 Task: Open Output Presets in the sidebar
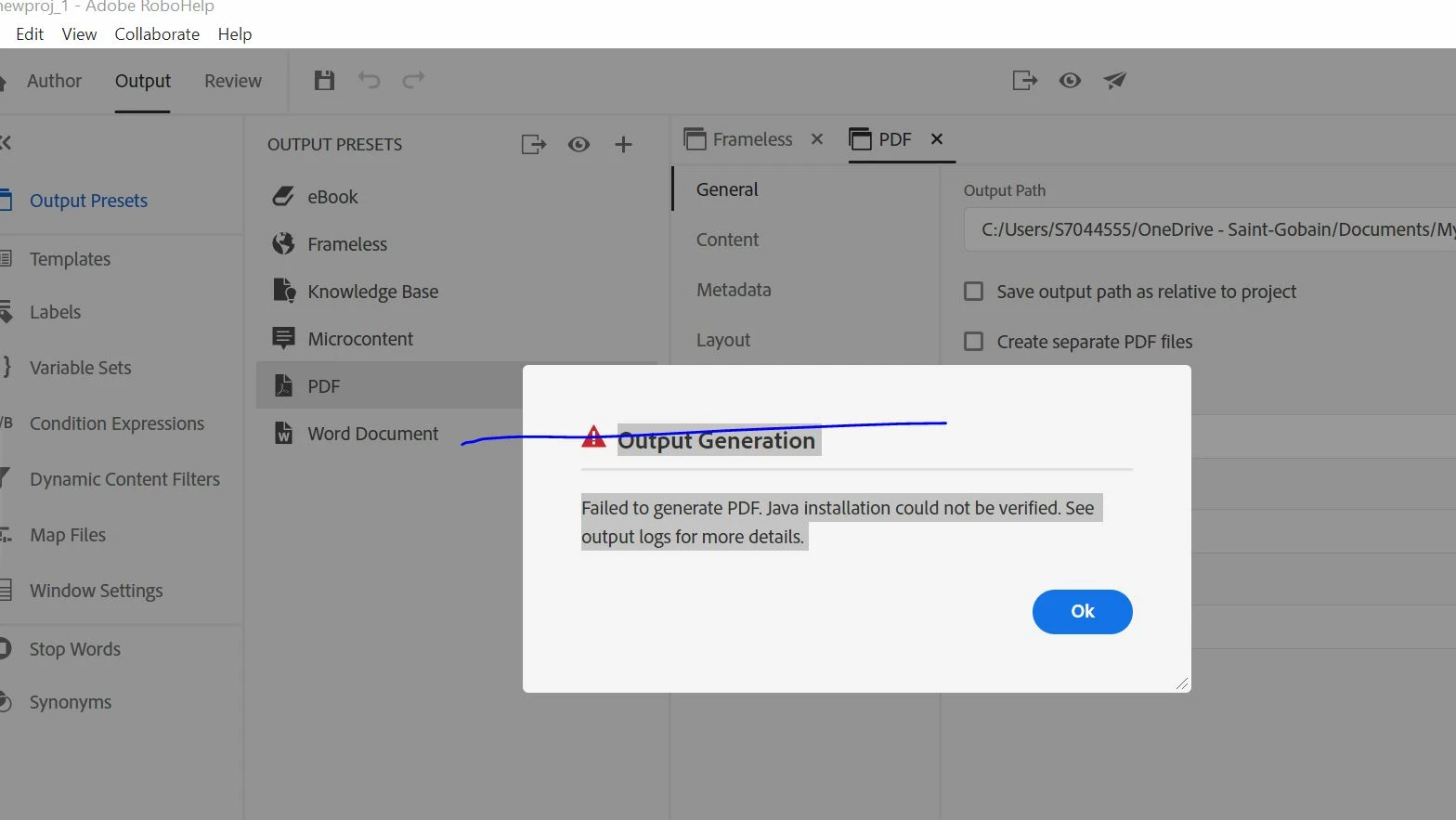pyautogui.click(x=88, y=201)
